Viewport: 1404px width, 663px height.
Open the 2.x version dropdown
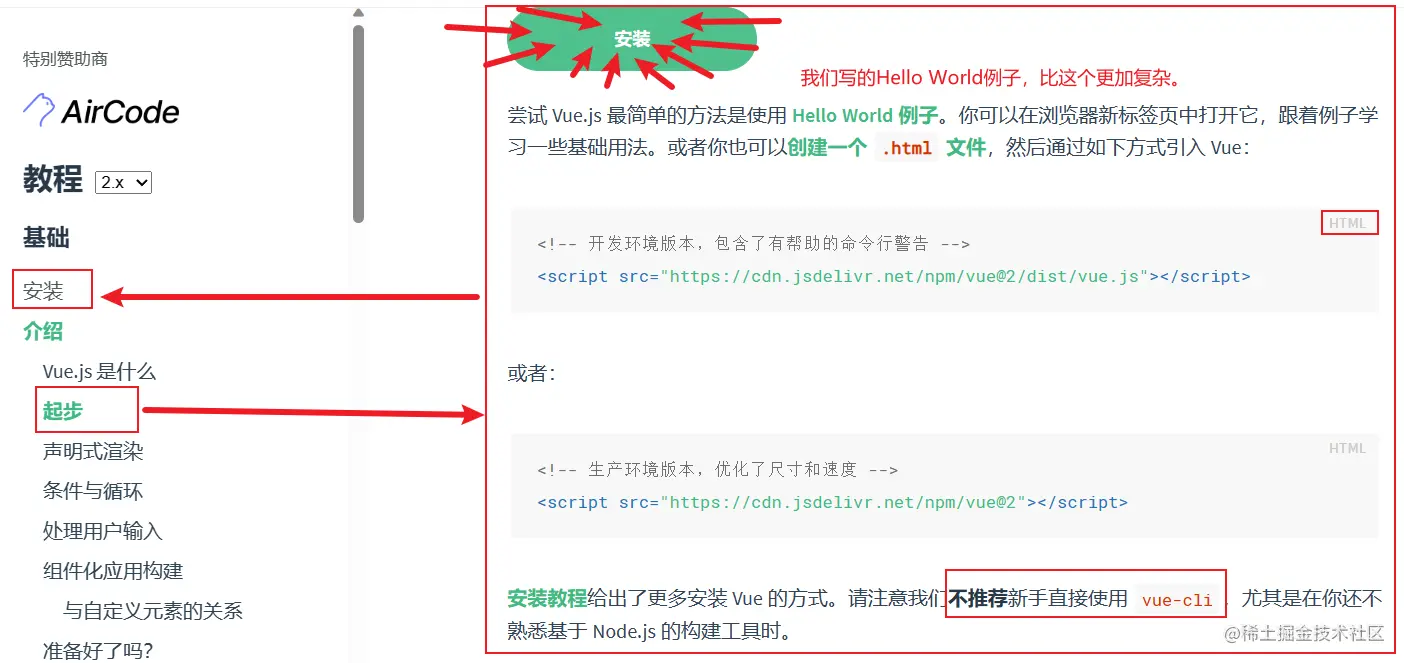pyautogui.click(x=123, y=183)
